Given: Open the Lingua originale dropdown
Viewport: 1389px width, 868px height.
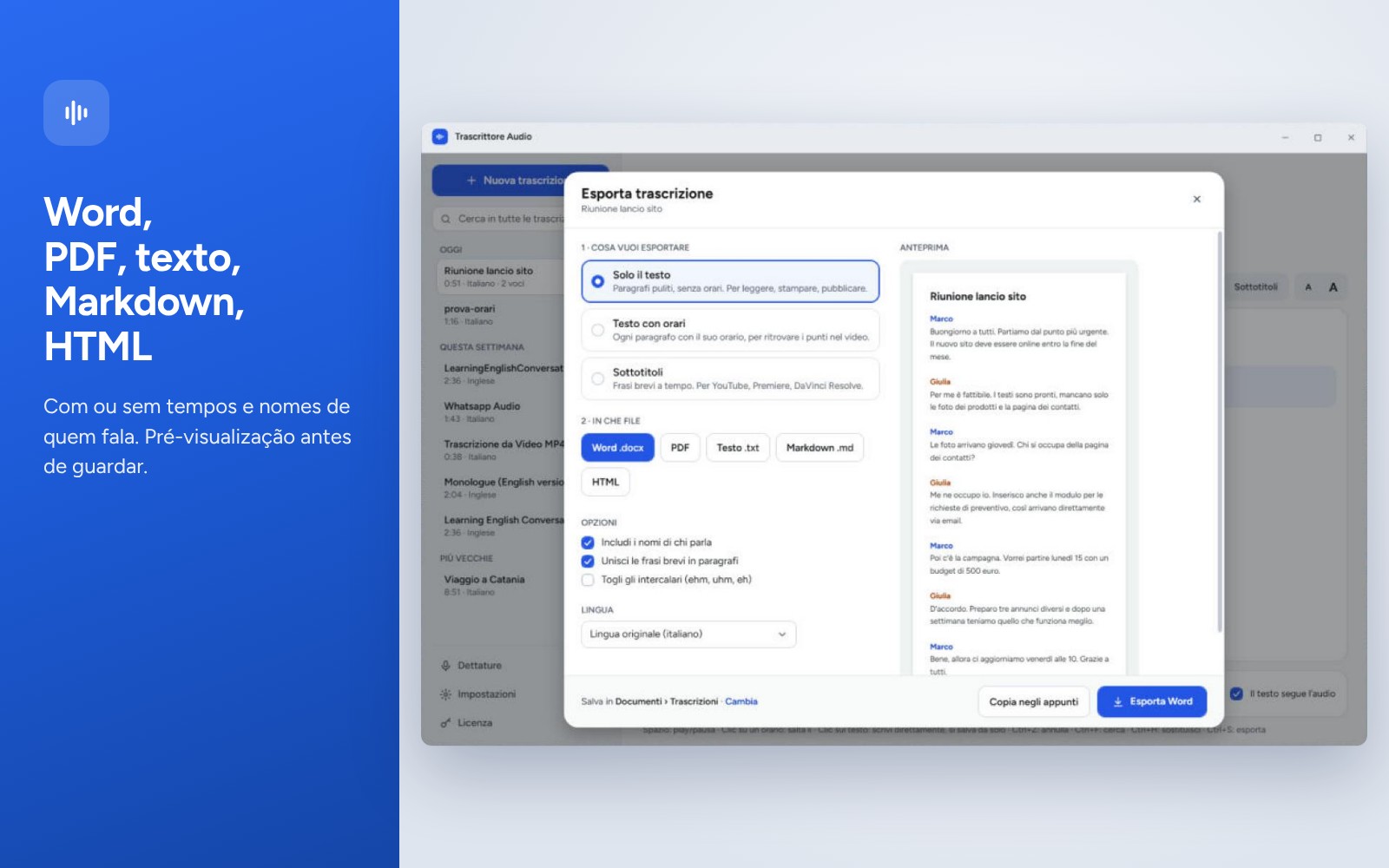Looking at the screenshot, I should tap(688, 635).
